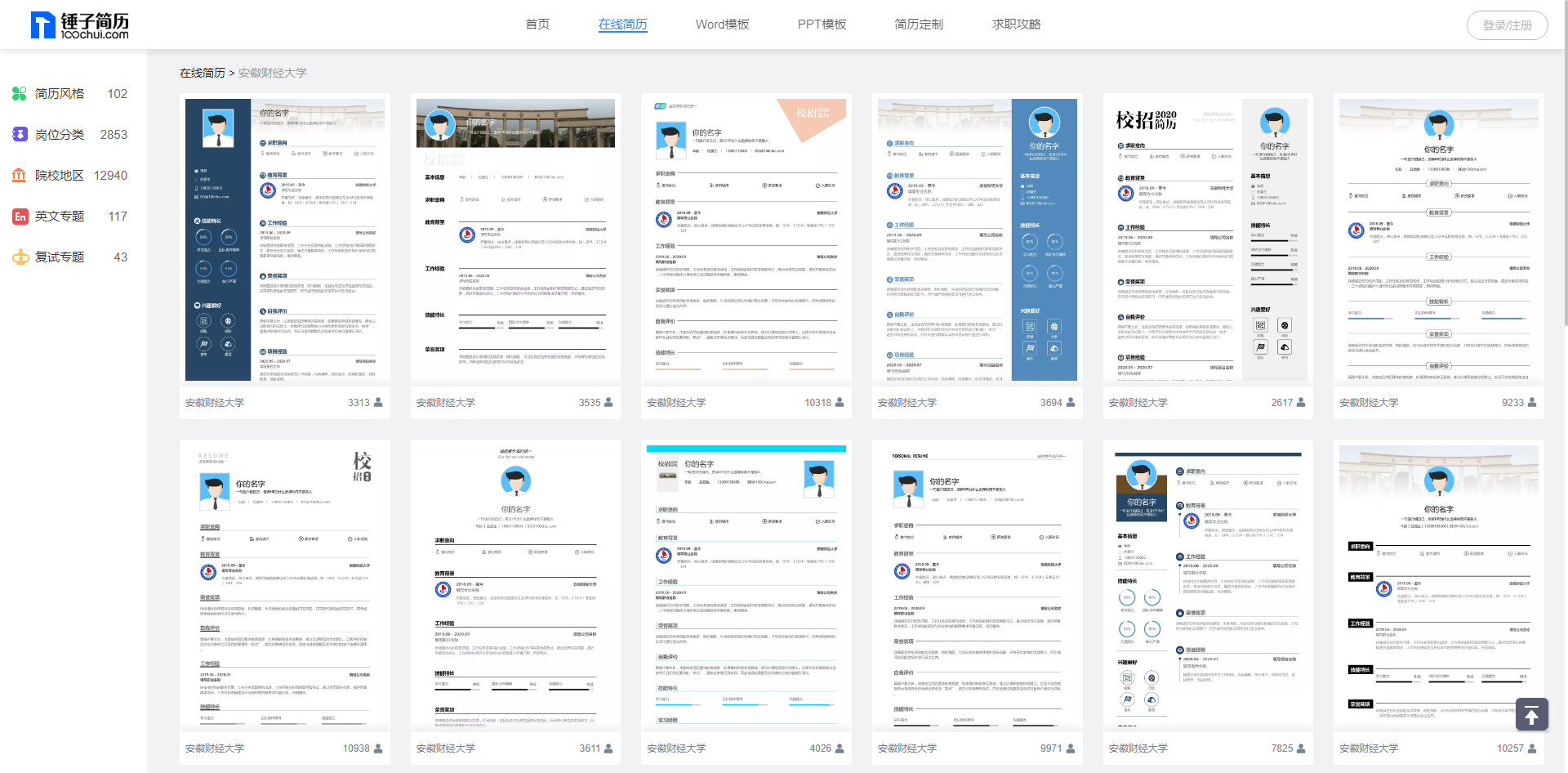The height and width of the screenshot is (773, 1568).
Task: Open the Word模板 nav item
Action: pyautogui.click(x=722, y=25)
